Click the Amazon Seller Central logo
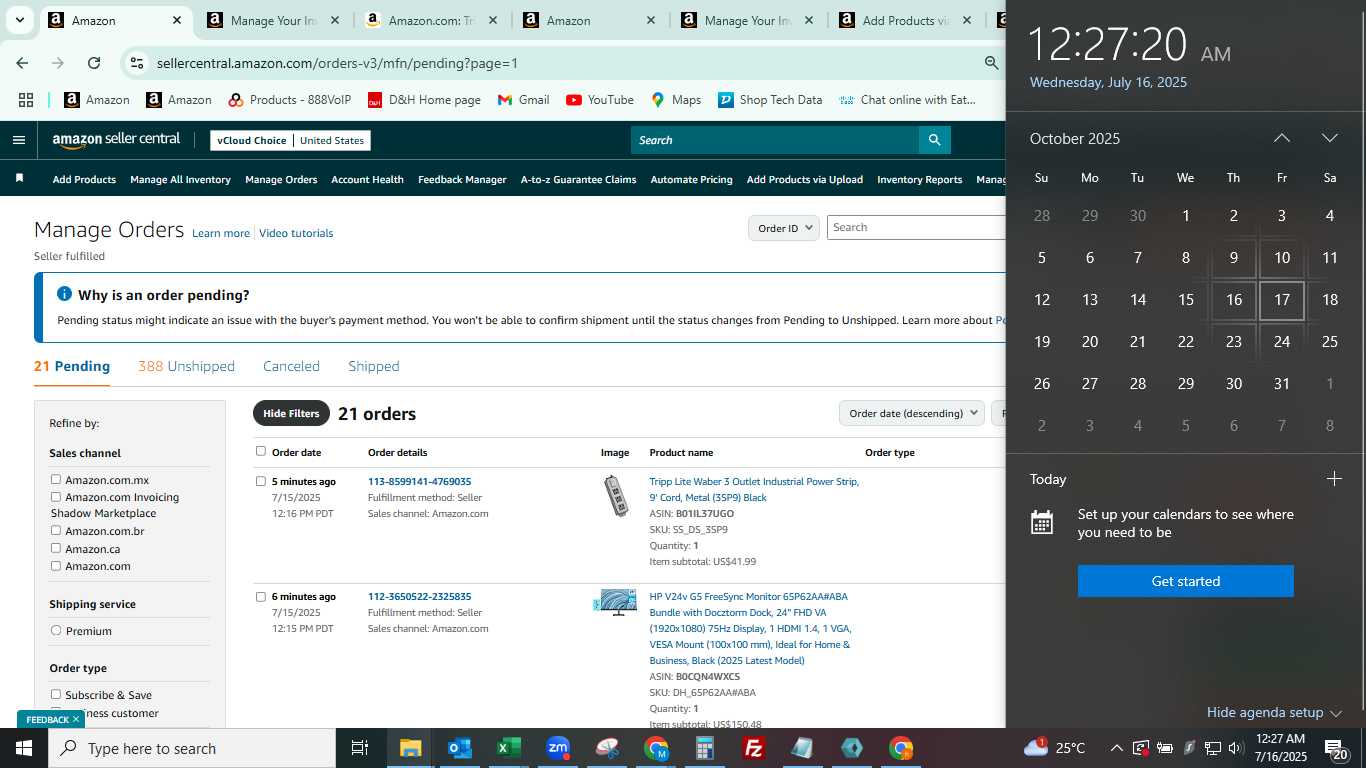Screen dimensions: 1366x768 pos(116,140)
